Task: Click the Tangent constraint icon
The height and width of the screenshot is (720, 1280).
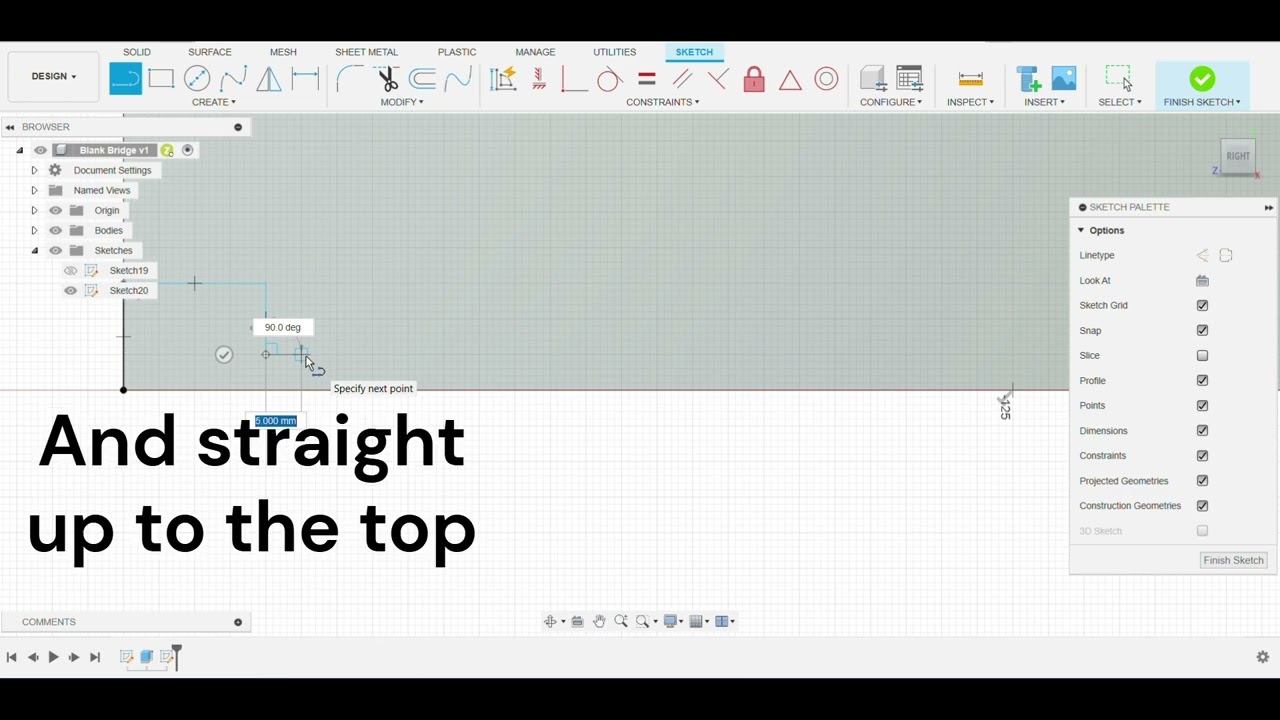Action: 609,79
